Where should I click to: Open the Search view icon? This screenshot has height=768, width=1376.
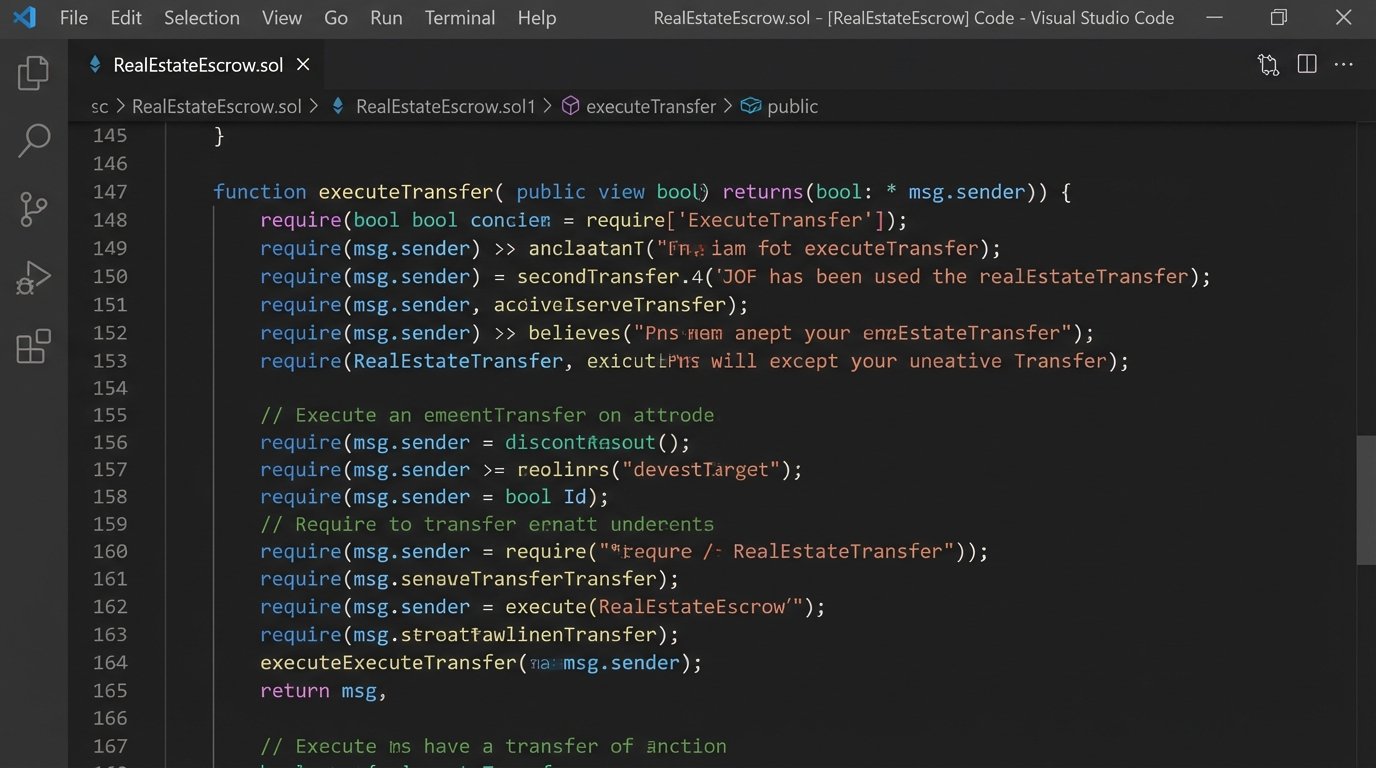coord(33,141)
